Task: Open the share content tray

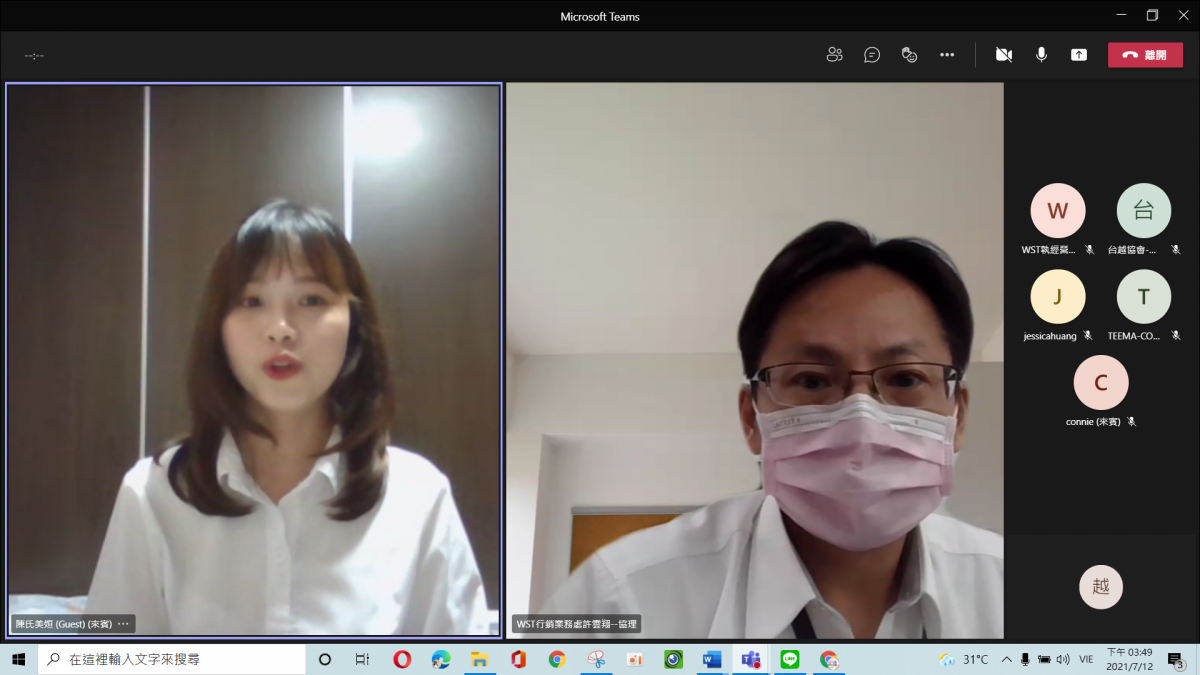Action: point(1079,55)
